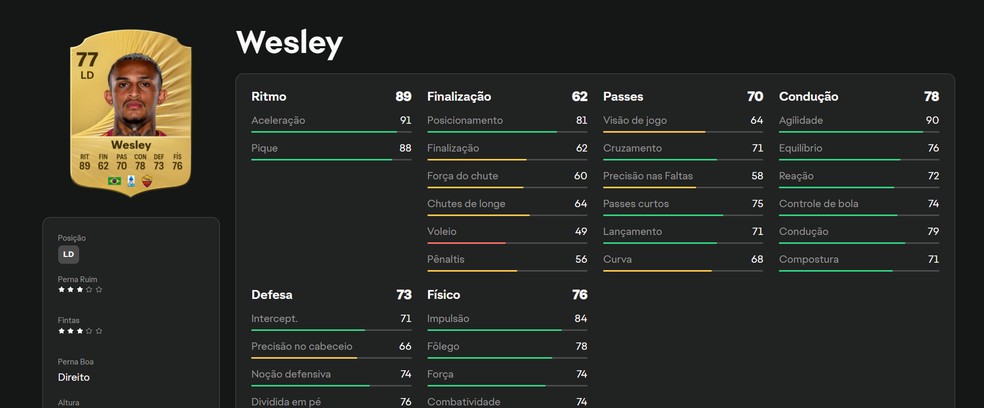Screen dimensions: 984x408
Task: Click the Brazil flag icon on card
Action: [114, 181]
